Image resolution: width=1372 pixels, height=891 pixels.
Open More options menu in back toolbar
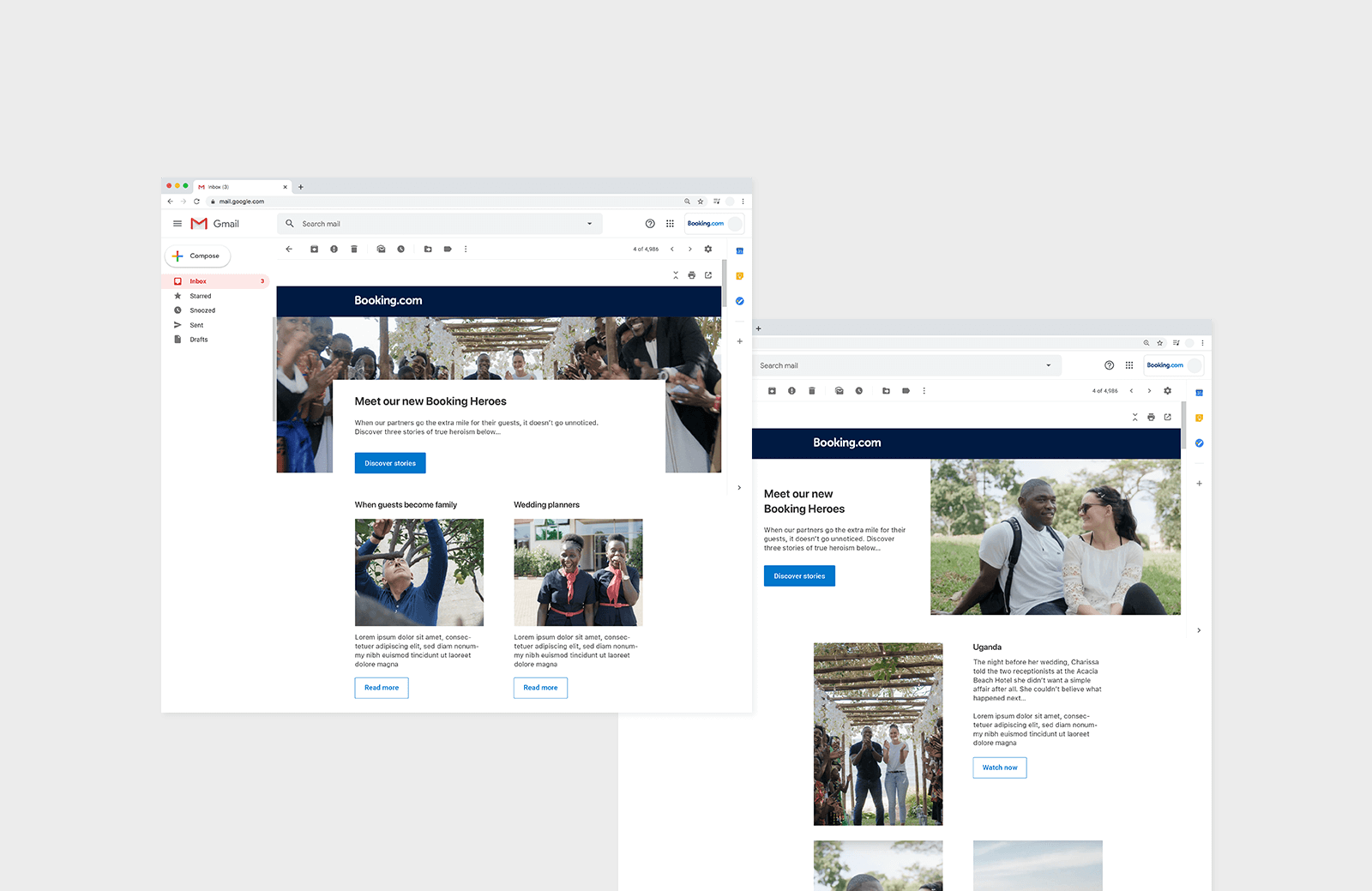pyautogui.click(x=924, y=391)
